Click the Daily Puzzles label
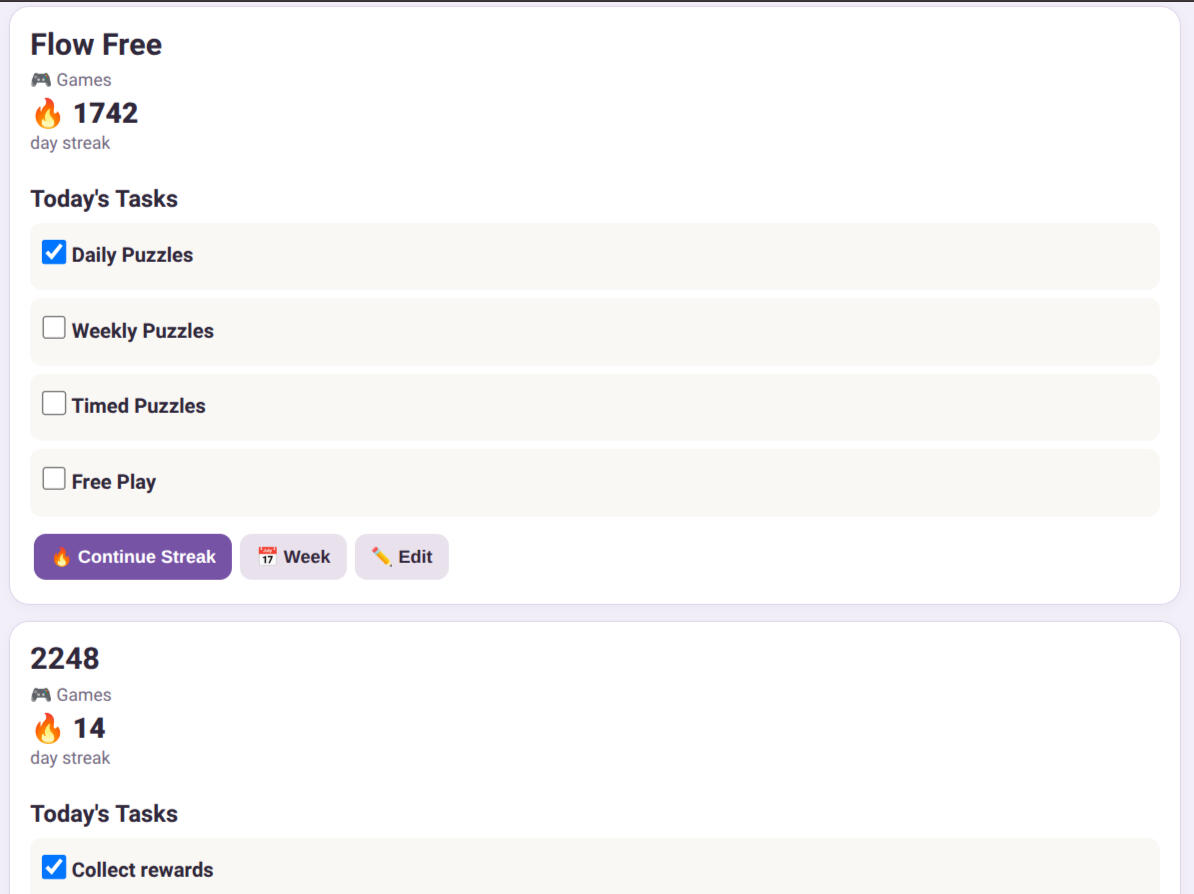The height and width of the screenshot is (894, 1194). tap(132, 255)
